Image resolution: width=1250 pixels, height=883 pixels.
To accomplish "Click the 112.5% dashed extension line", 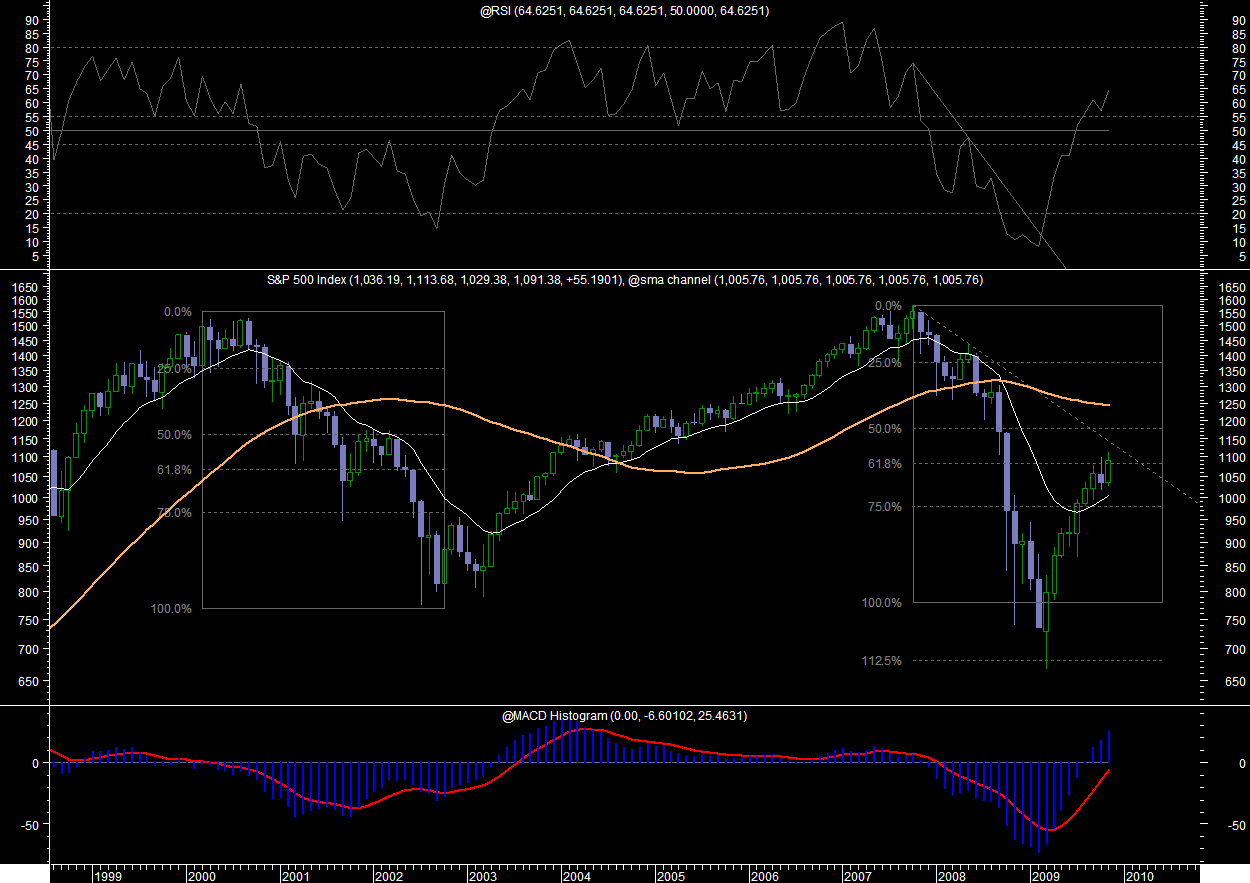I will coord(1038,660).
